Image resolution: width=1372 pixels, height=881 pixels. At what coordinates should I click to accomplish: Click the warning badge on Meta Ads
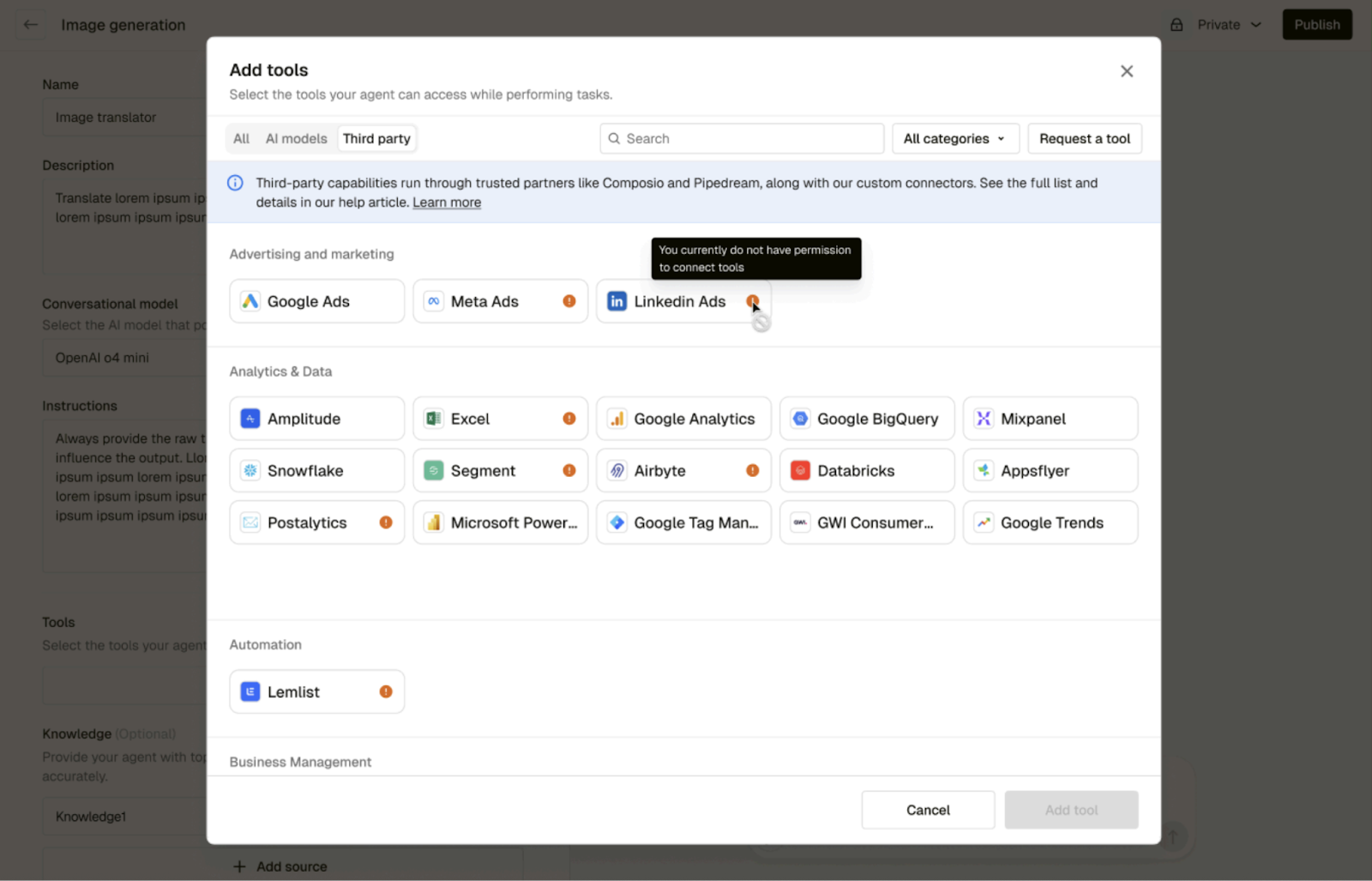coord(569,301)
